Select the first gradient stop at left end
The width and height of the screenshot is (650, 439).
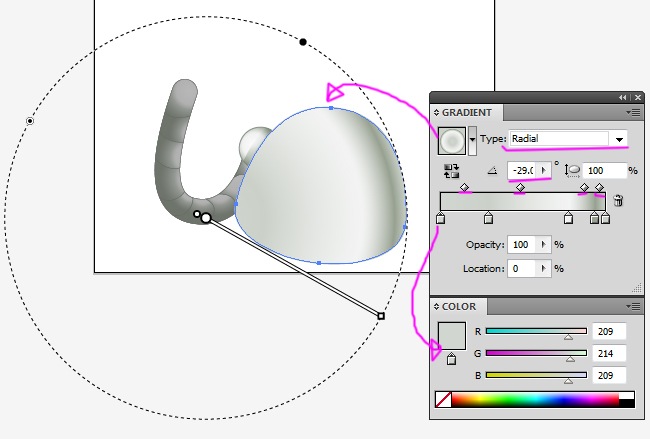[441, 218]
